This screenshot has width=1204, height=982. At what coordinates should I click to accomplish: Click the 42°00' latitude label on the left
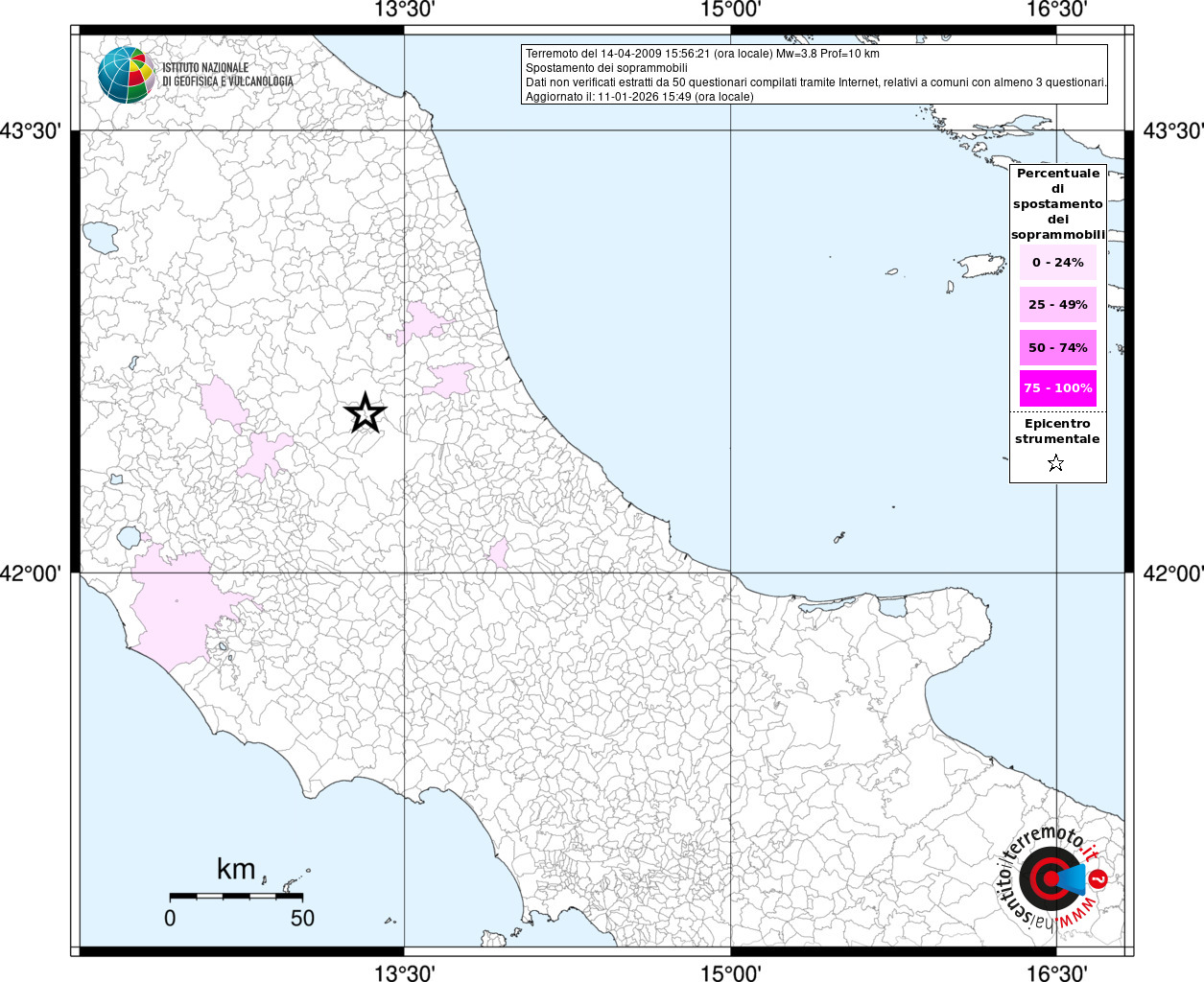[x=36, y=573]
